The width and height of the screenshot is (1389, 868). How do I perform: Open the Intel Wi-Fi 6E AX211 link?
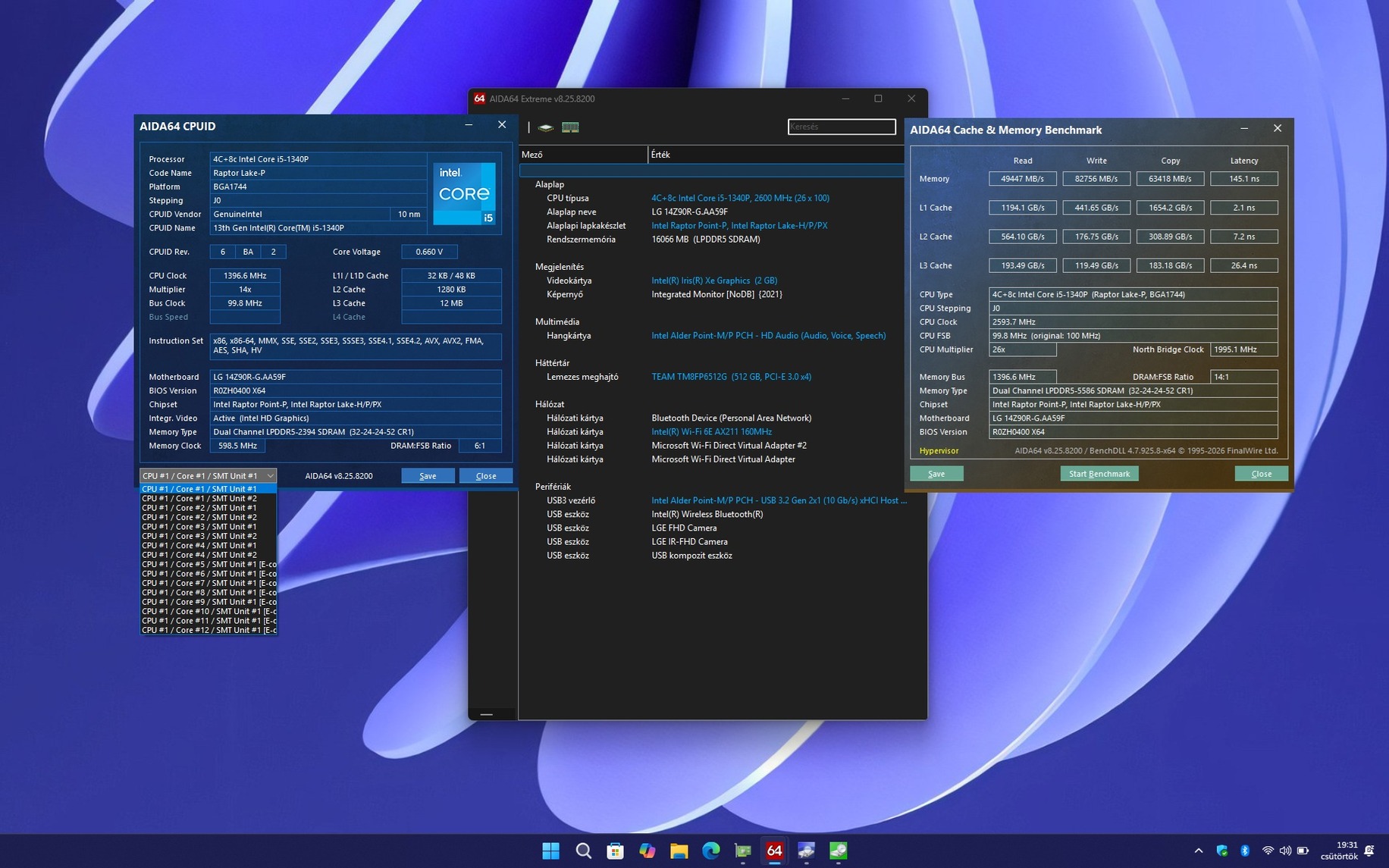711,432
